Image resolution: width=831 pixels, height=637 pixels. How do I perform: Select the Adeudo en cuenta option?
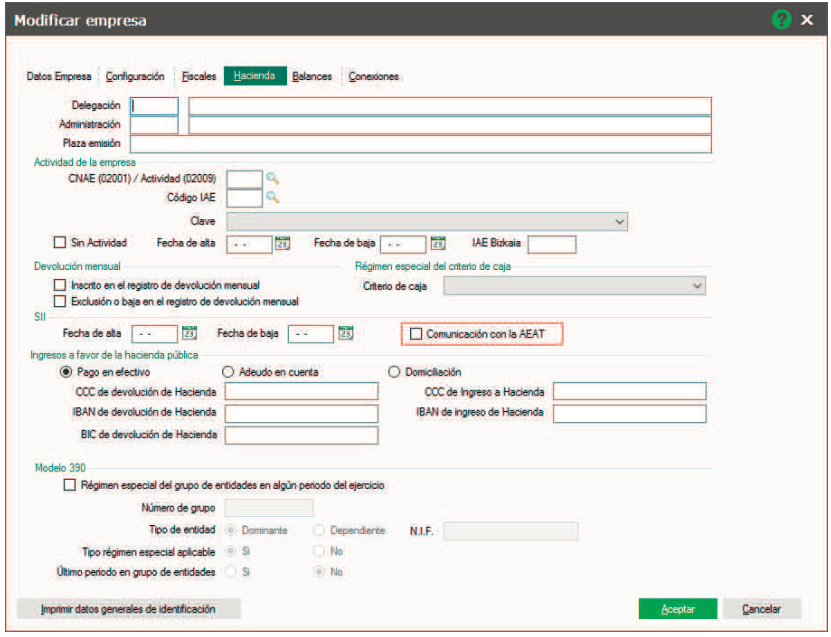click(228, 372)
